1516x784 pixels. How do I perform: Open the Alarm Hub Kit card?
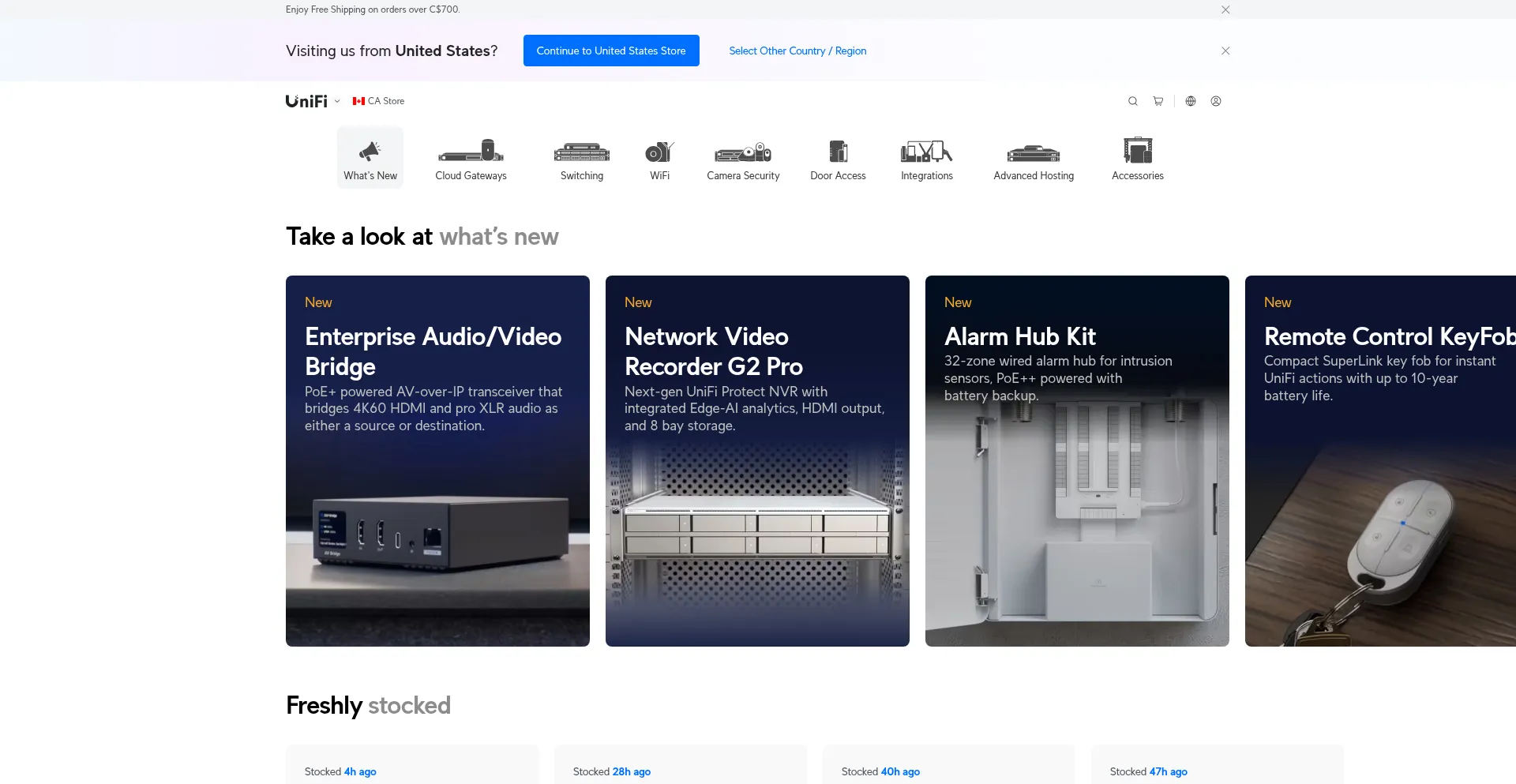point(1077,461)
